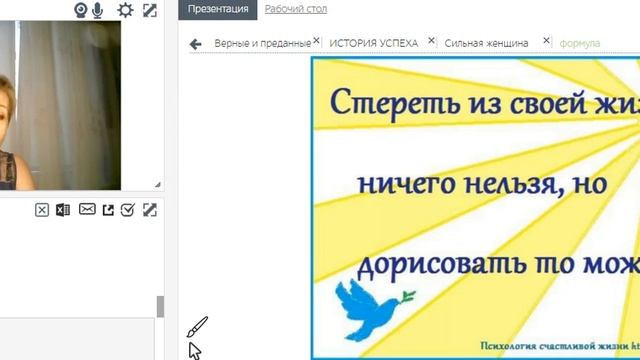Open the Рабочий стол tab
The image size is (640, 360).
pyautogui.click(x=296, y=9)
